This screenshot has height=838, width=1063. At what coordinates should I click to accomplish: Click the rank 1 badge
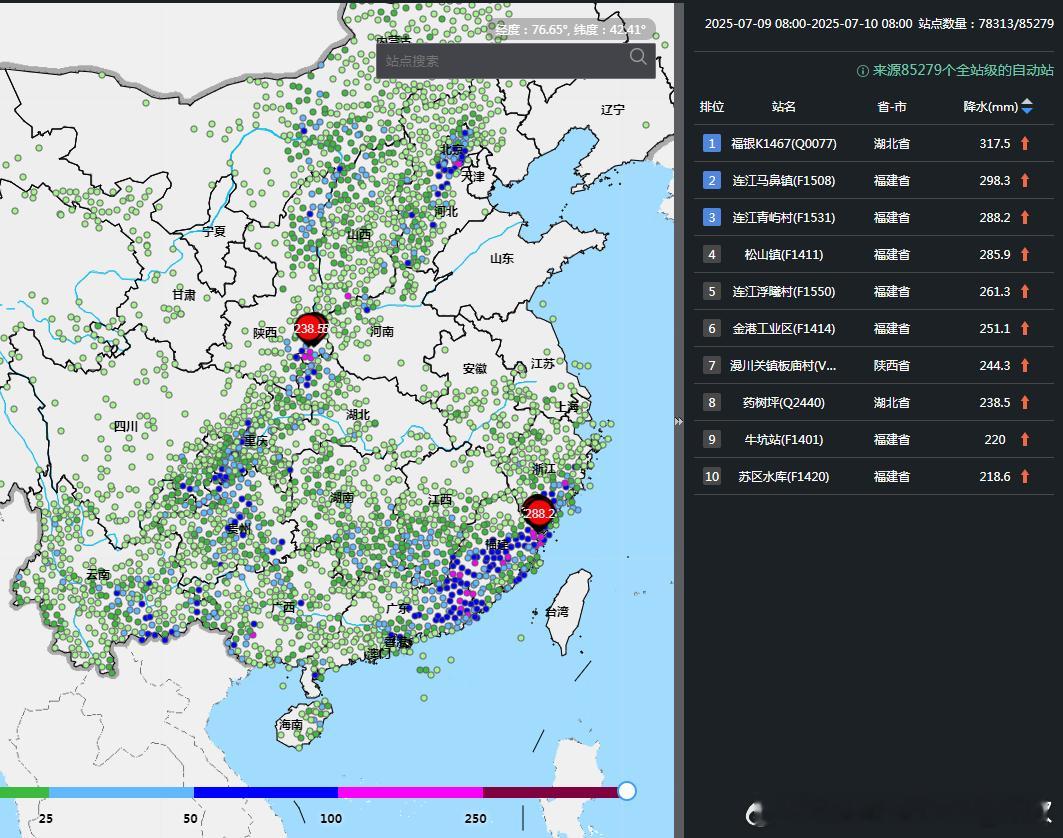point(712,143)
